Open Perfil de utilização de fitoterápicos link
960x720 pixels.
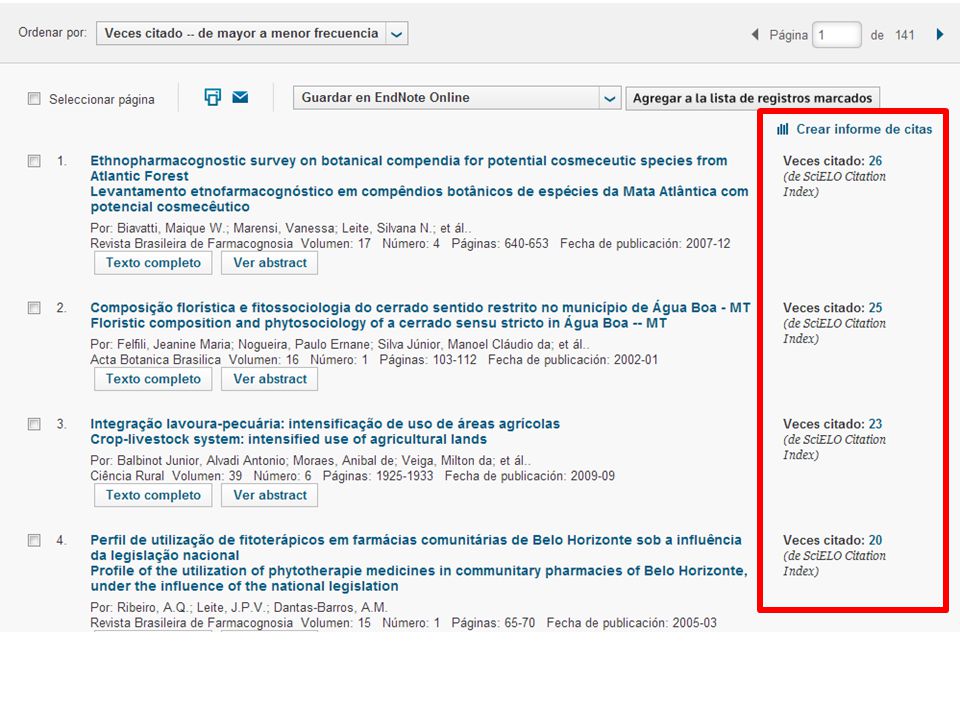pos(416,547)
